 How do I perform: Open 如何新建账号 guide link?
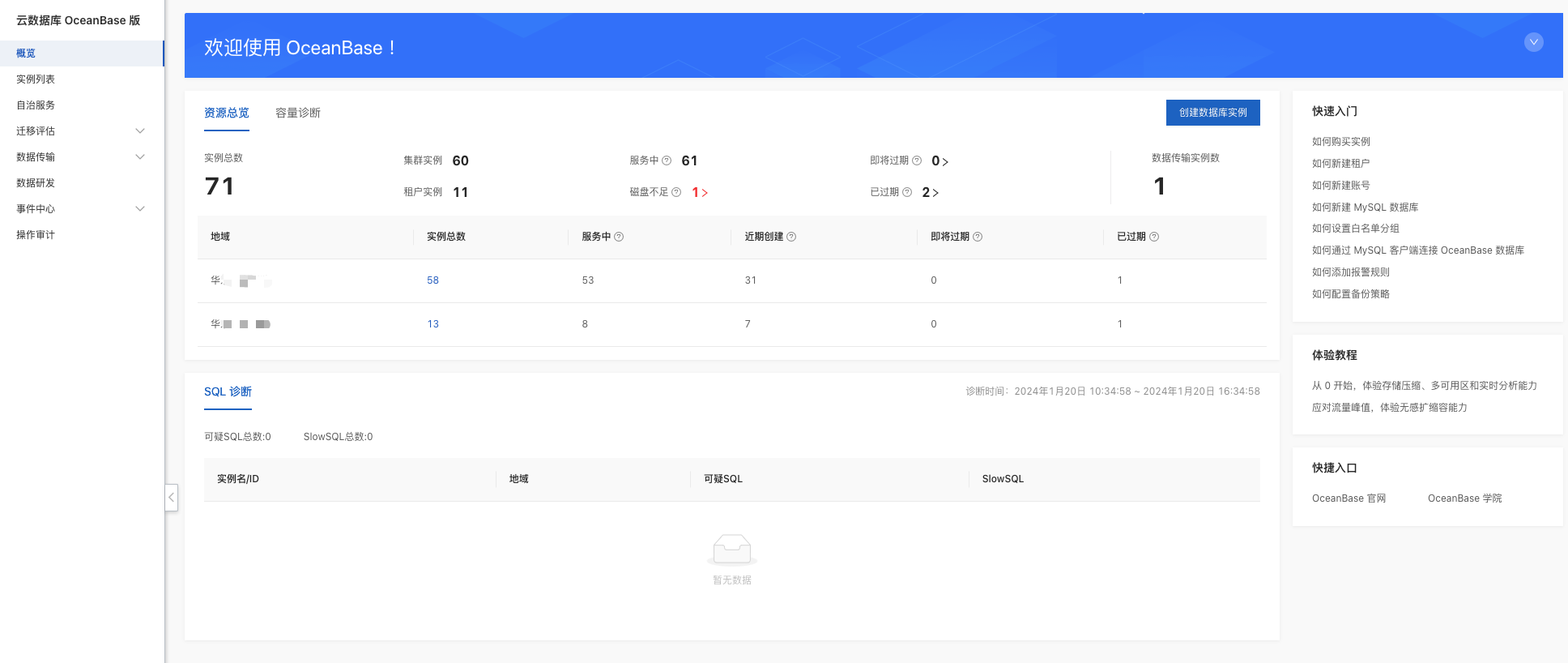pyautogui.click(x=1341, y=185)
